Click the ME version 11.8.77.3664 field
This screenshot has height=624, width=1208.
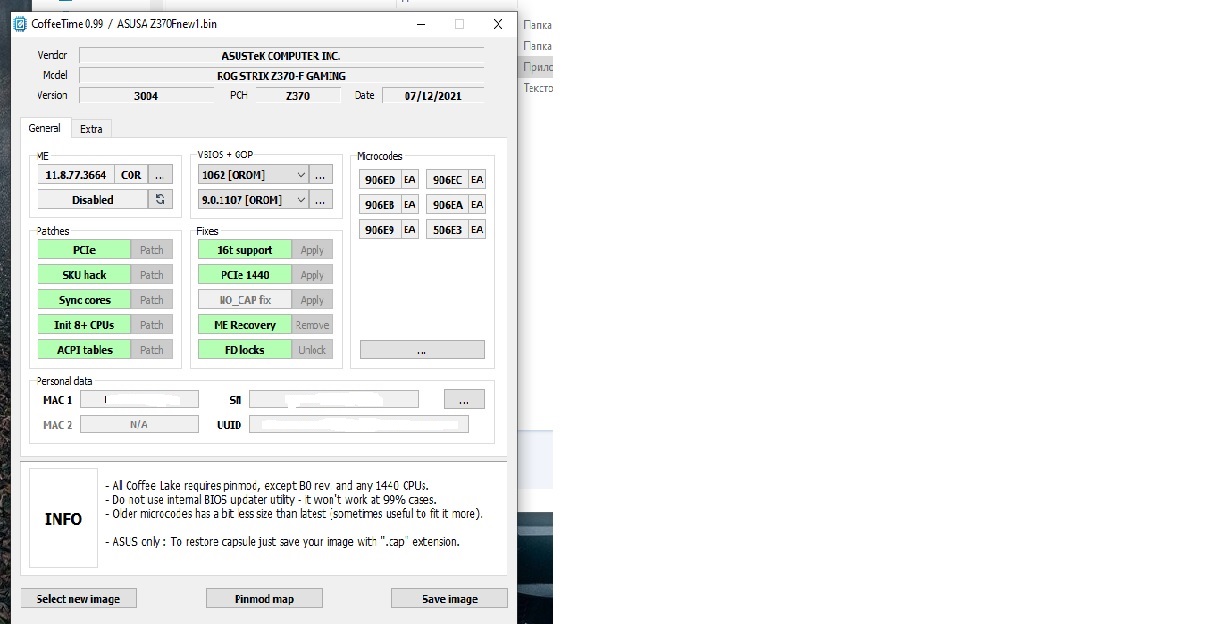(x=77, y=174)
